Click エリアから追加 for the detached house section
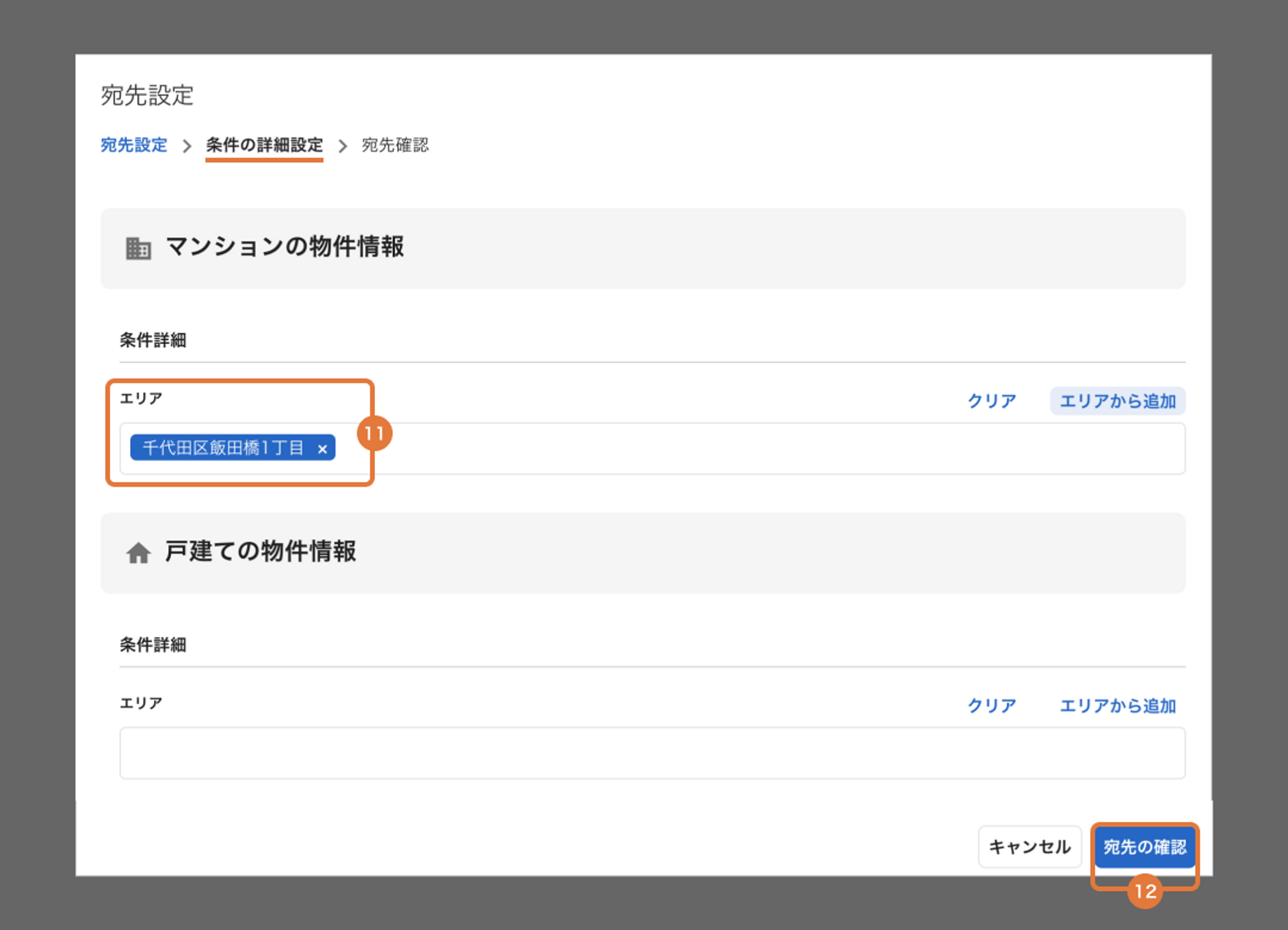The width and height of the screenshot is (1288, 930). (1118, 705)
